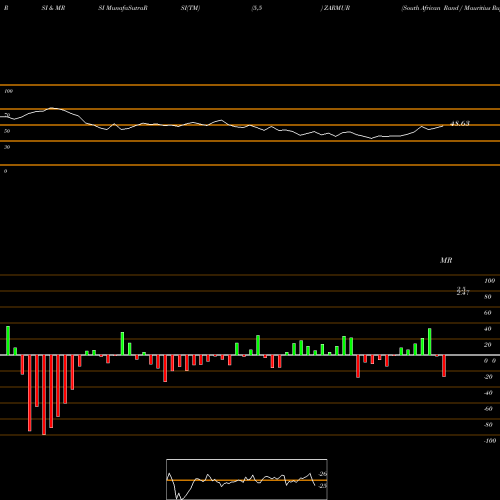Screen dimensions: 500x500
Task: Click the tallest green bar near the right end
Action: coord(430,342)
